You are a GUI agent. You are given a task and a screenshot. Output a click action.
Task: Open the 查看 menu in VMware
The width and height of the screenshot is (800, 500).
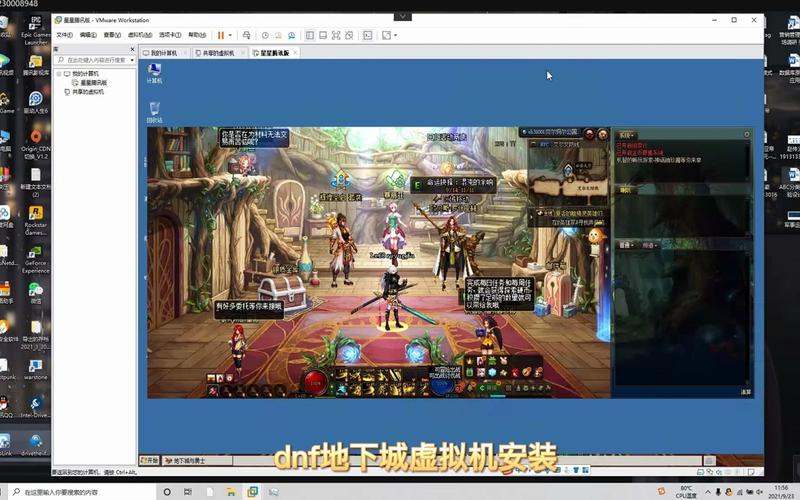point(112,35)
